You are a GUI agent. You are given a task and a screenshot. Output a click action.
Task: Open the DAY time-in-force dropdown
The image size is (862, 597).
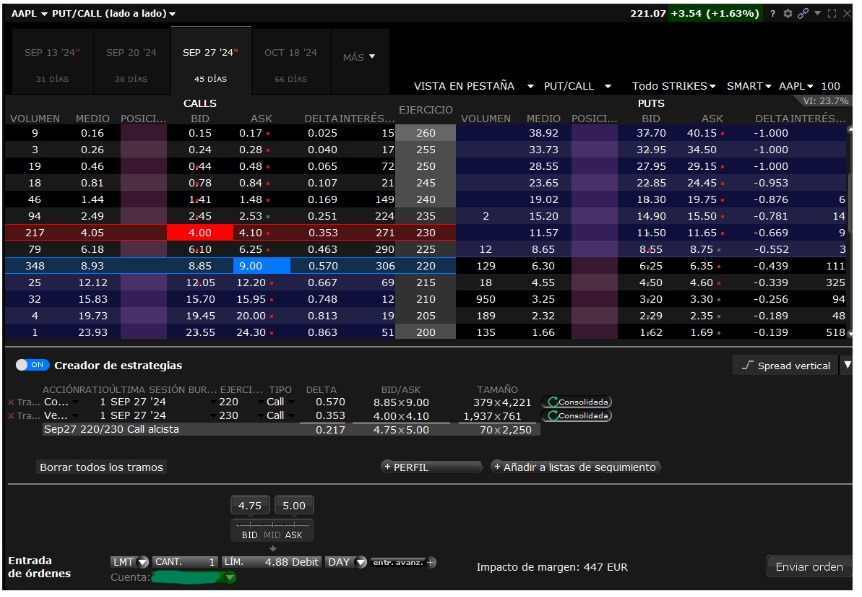tap(345, 562)
